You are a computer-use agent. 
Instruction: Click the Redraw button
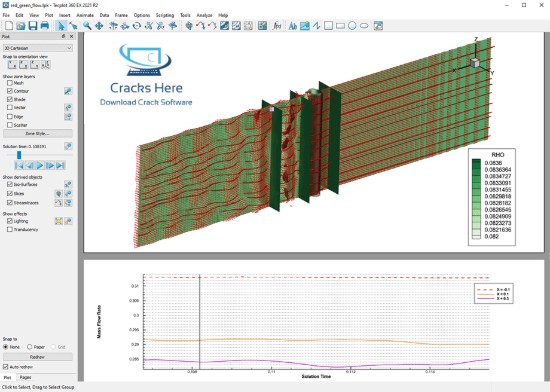pyautogui.click(x=38, y=357)
